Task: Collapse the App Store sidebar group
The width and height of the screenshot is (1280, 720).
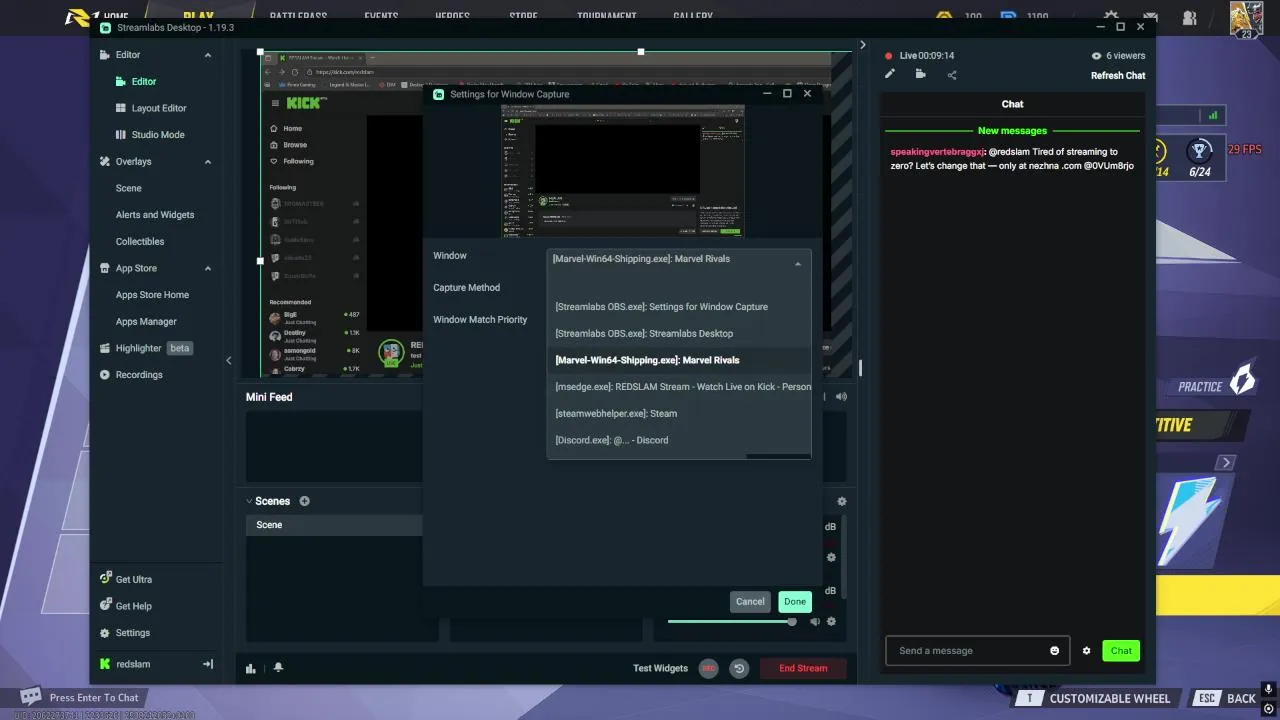Action: (x=208, y=268)
